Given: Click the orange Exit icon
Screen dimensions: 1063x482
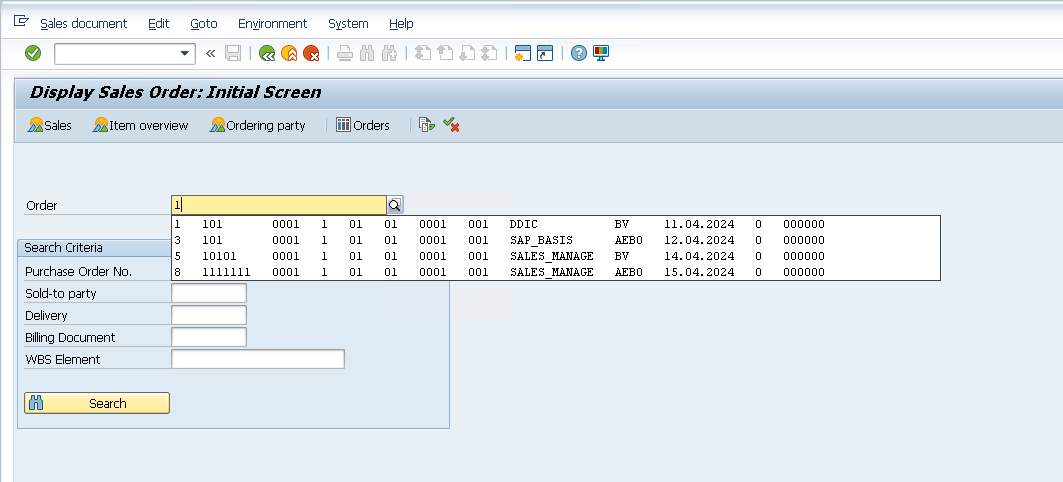Looking at the screenshot, I should click(x=289, y=53).
